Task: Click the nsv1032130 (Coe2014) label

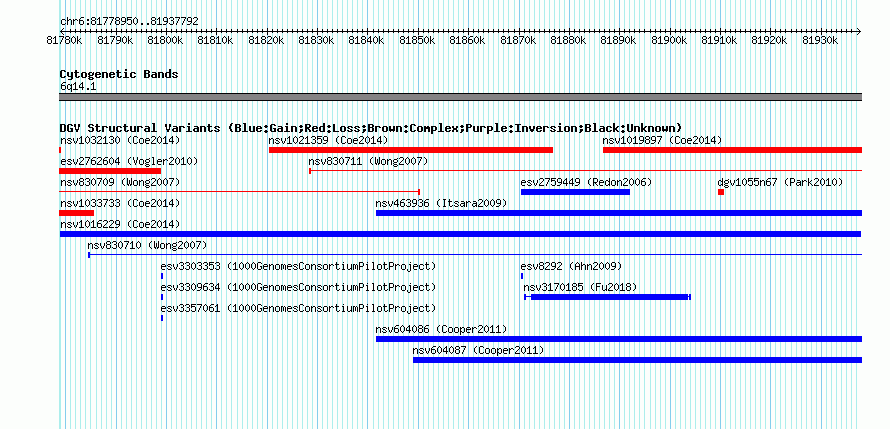Action: [x=120, y=140]
